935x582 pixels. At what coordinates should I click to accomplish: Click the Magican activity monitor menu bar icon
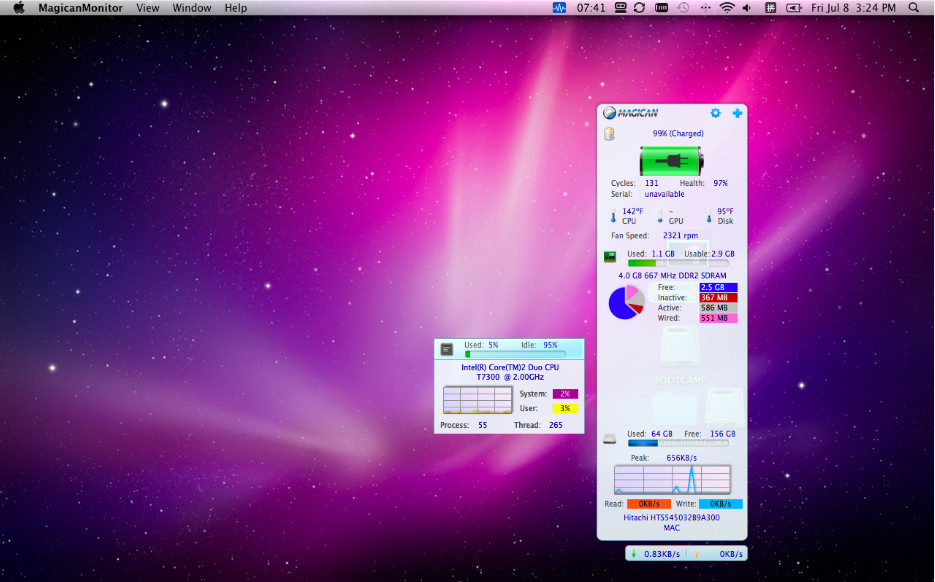tap(559, 8)
